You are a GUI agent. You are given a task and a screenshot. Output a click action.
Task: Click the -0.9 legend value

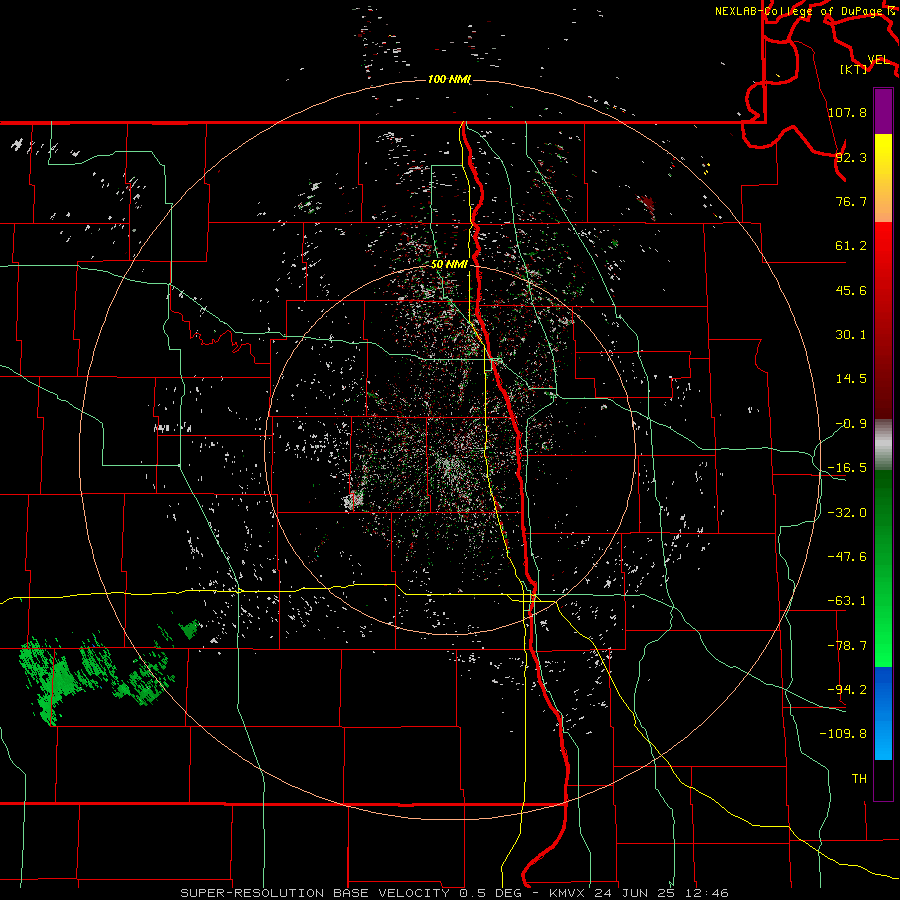coord(851,424)
